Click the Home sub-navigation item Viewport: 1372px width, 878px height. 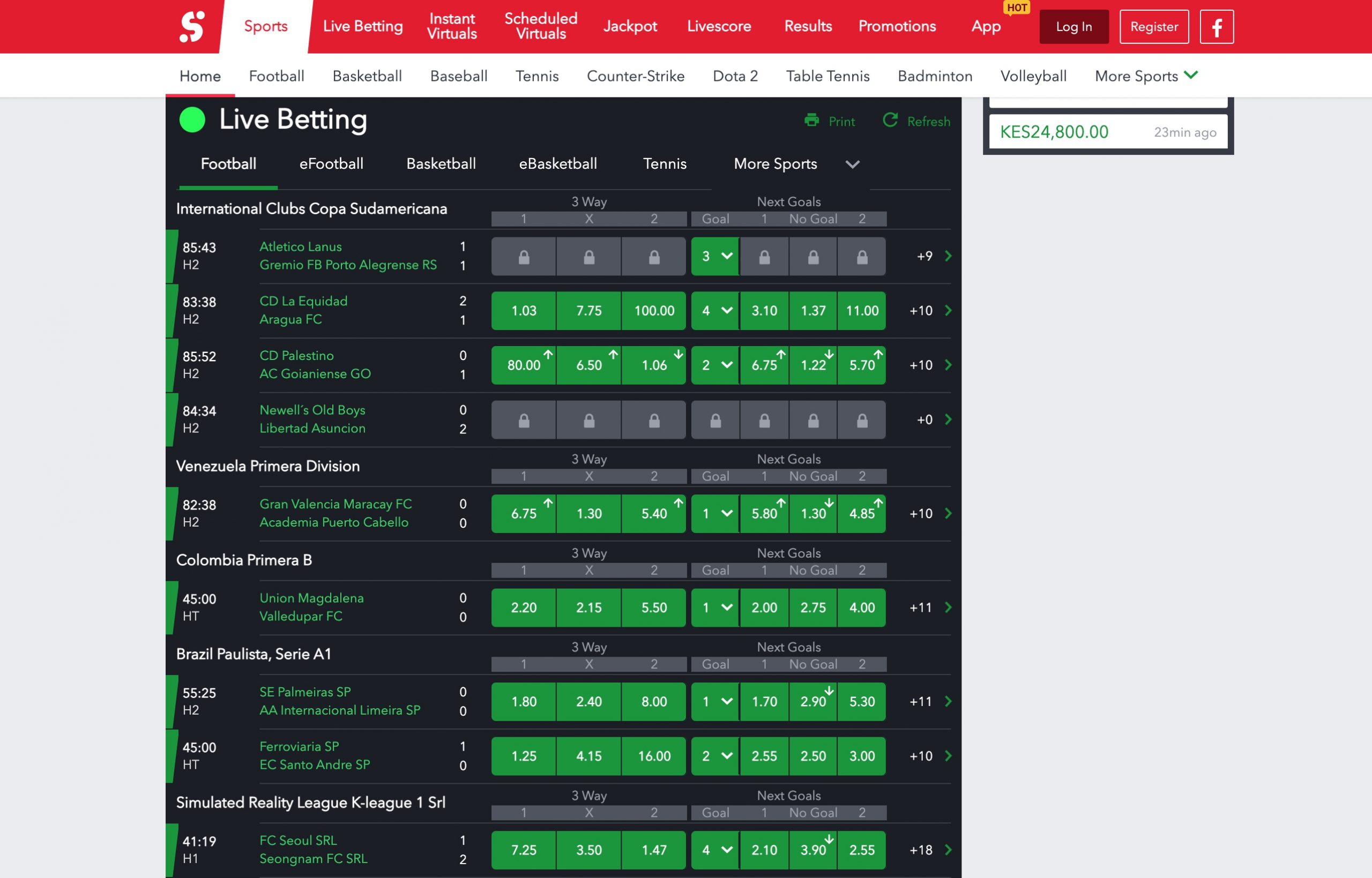tap(200, 76)
